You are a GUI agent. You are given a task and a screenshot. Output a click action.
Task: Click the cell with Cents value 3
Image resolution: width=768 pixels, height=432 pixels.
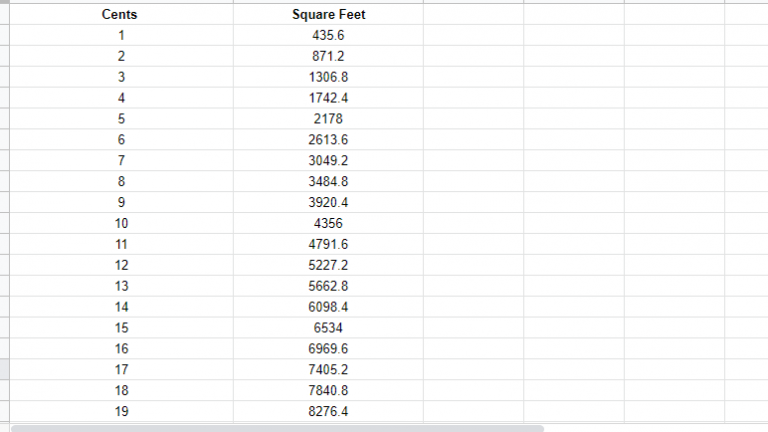[121, 77]
